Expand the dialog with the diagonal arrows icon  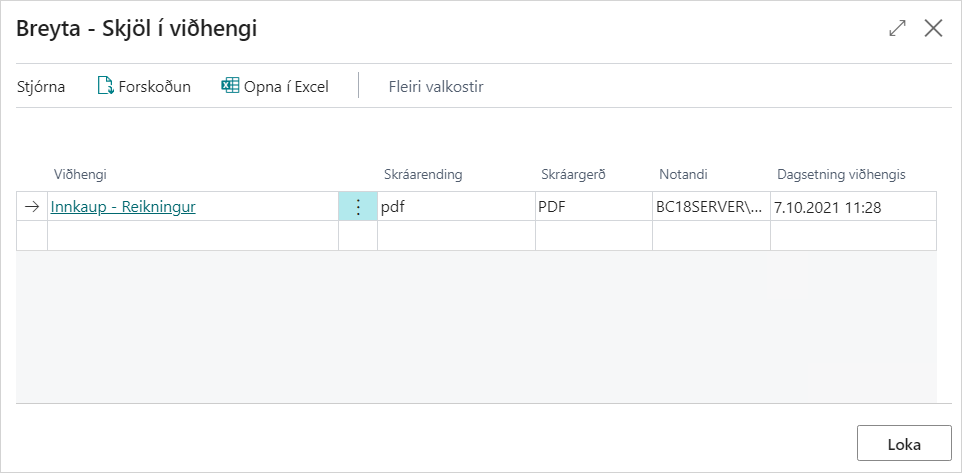897,29
